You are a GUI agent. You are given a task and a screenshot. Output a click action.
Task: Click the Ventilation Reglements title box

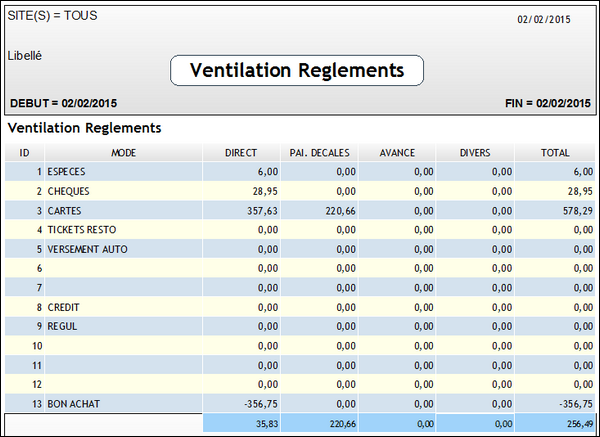(297, 70)
